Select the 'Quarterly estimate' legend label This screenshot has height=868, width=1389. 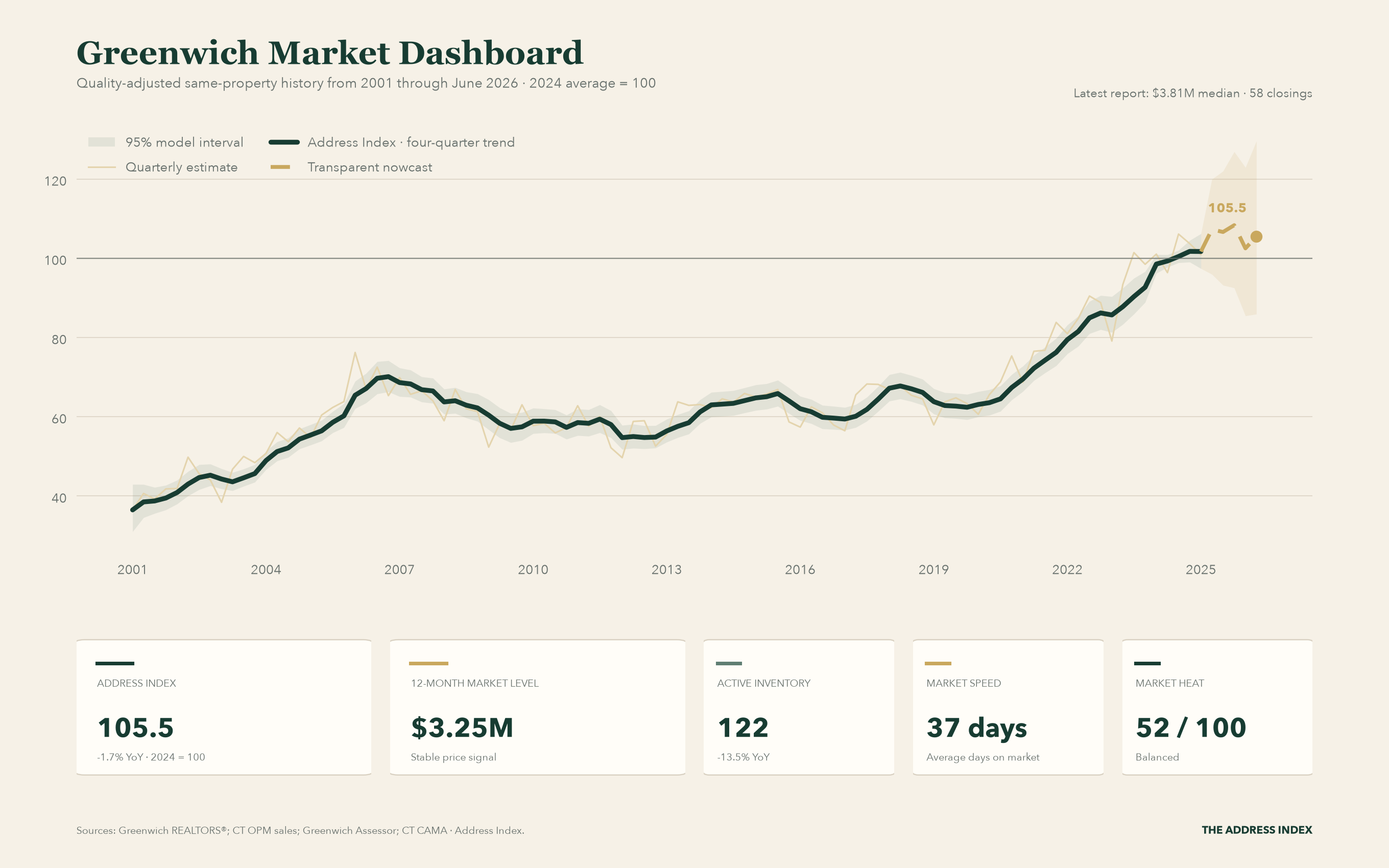181,167
